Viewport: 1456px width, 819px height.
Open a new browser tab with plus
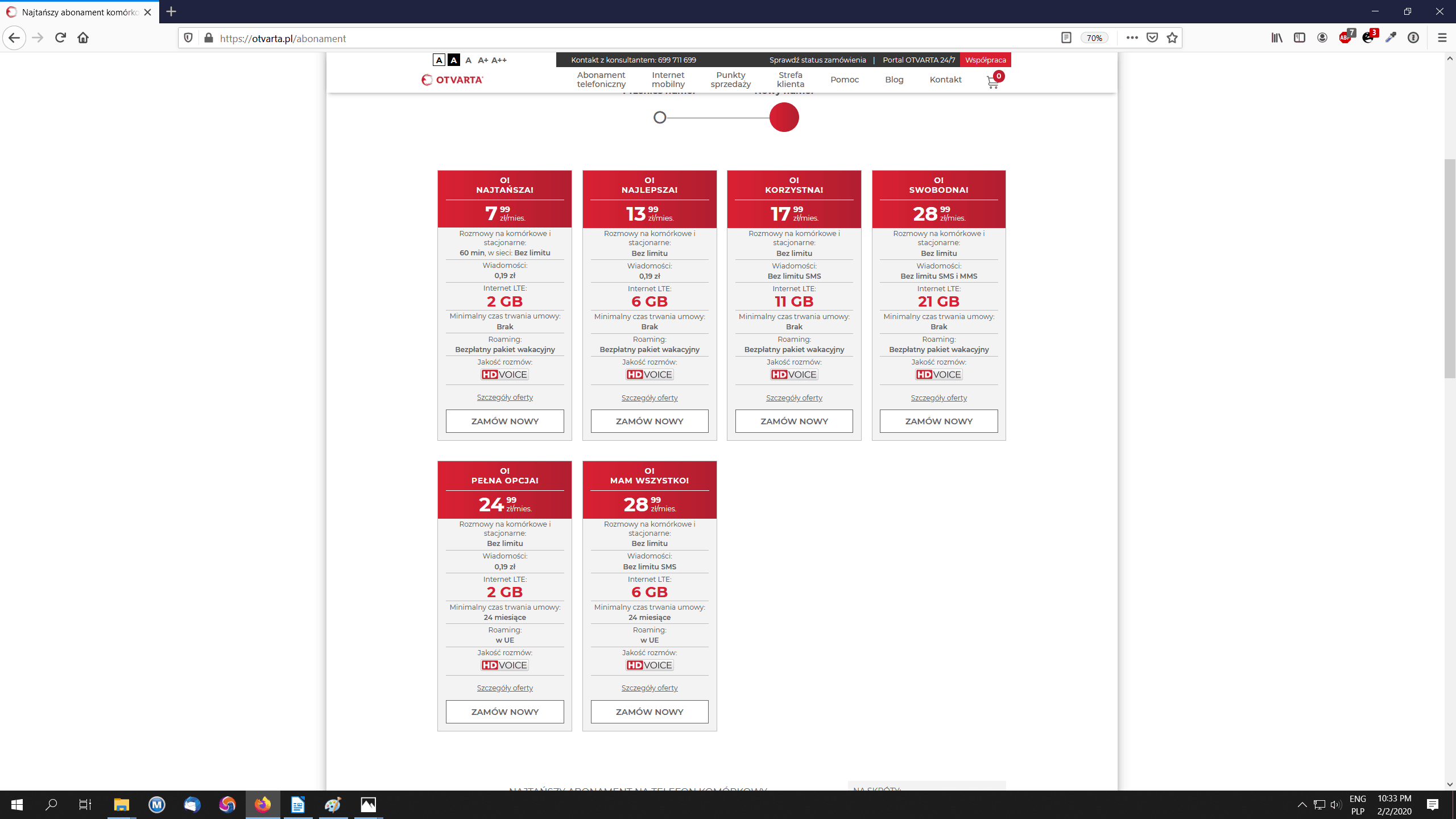pyautogui.click(x=171, y=11)
